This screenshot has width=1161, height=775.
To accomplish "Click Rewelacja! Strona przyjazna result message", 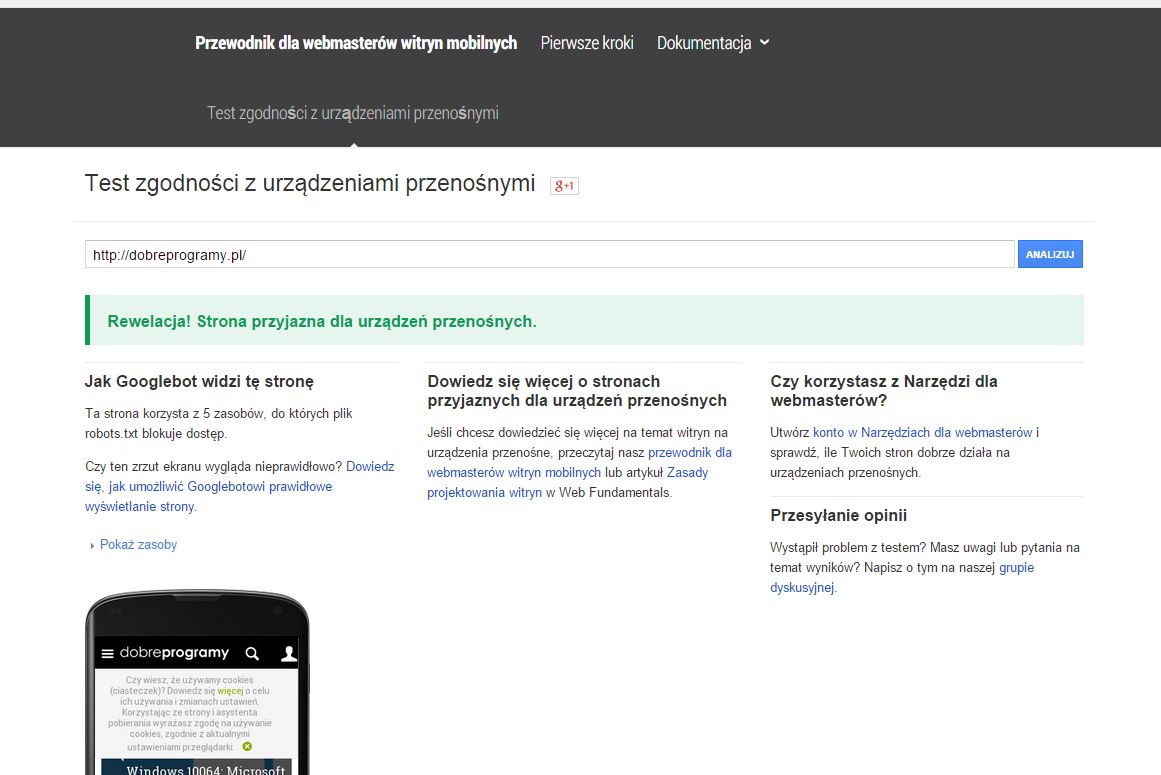I will (x=322, y=321).
